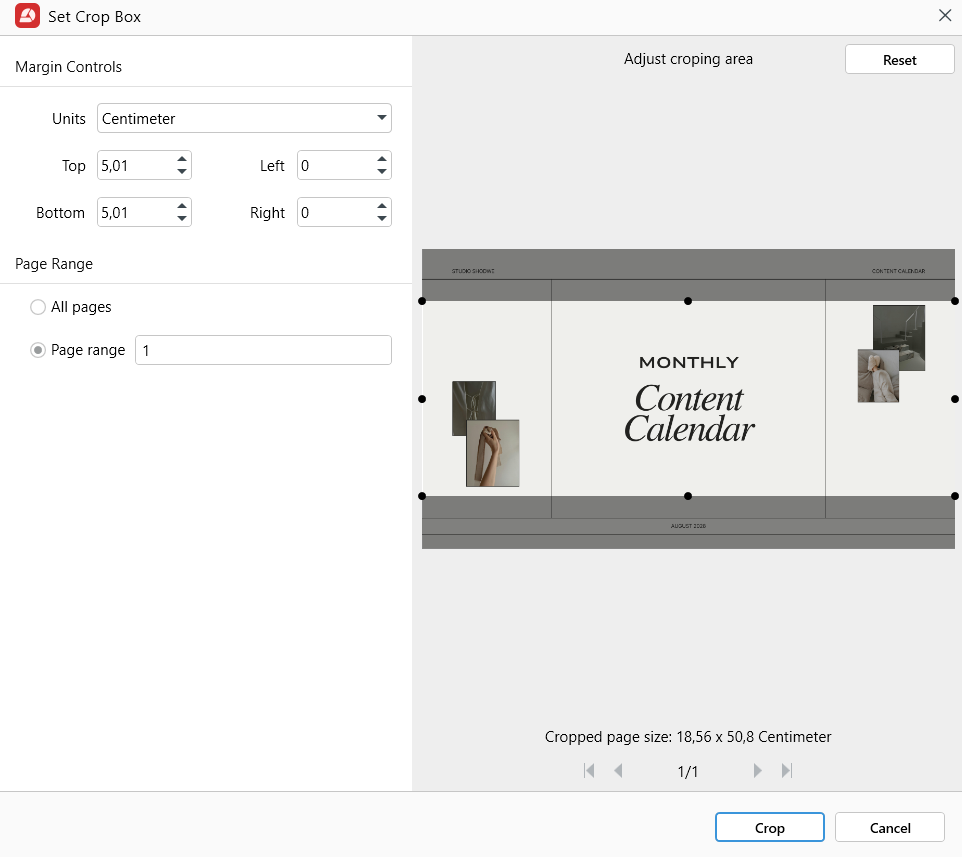Jump to the last page navigation icon
Screen dimensions: 962x857
click(x=788, y=770)
